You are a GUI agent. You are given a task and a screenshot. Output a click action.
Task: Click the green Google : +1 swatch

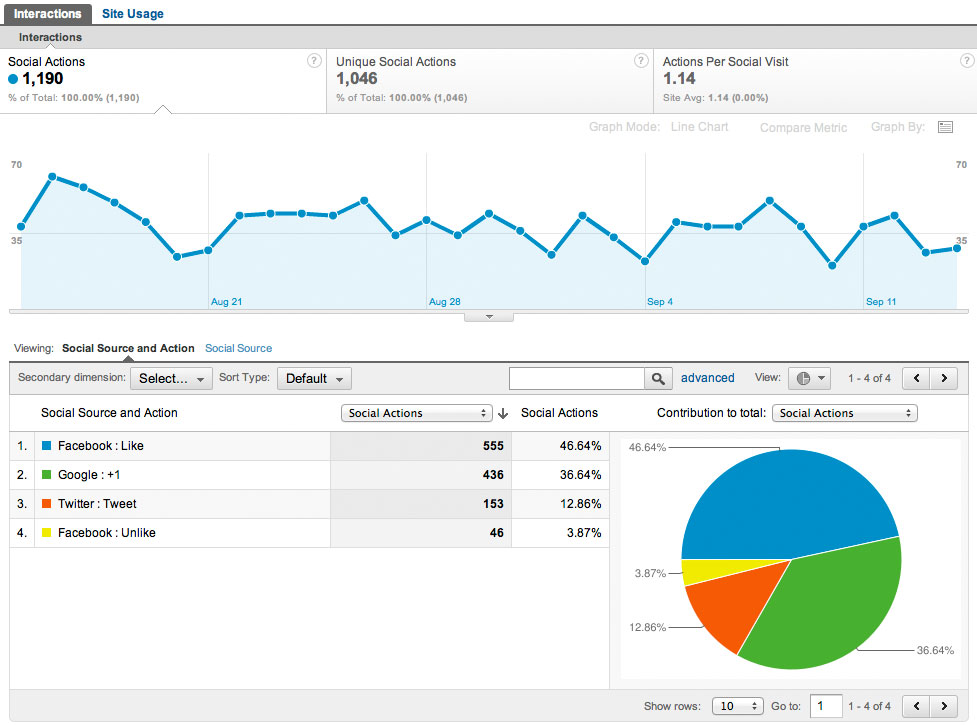(x=46, y=475)
